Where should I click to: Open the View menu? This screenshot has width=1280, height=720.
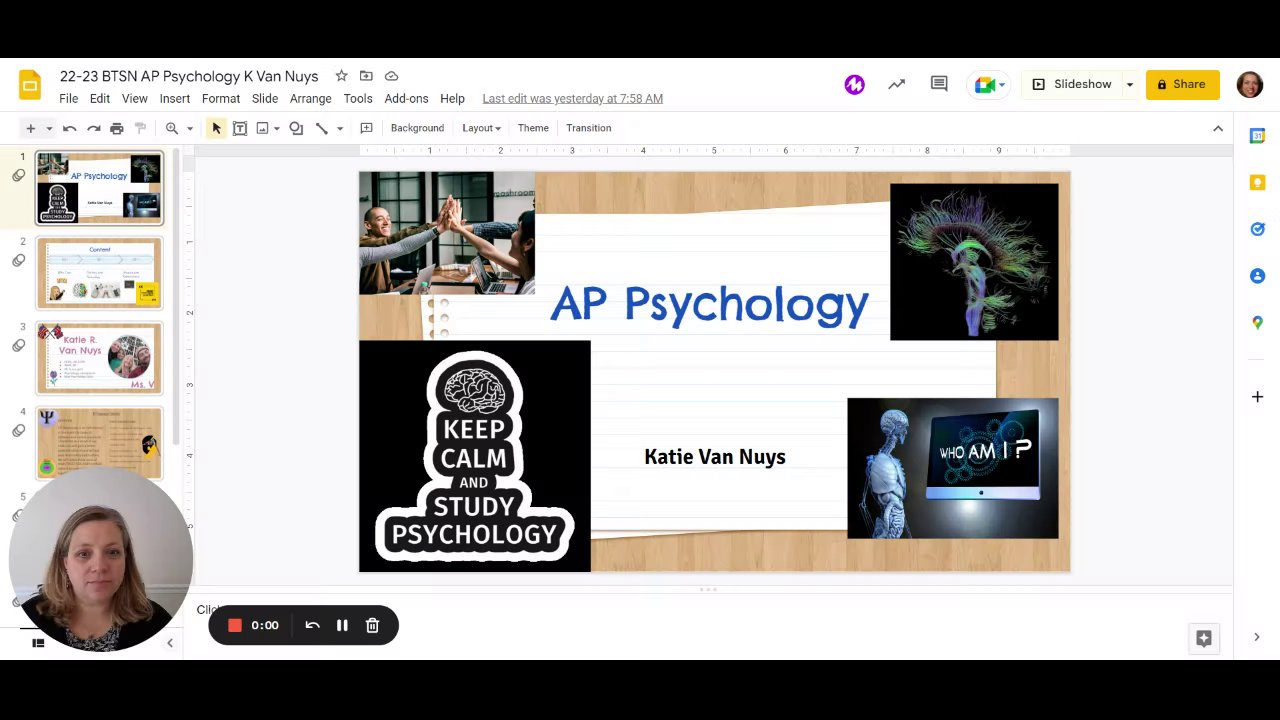(x=135, y=99)
